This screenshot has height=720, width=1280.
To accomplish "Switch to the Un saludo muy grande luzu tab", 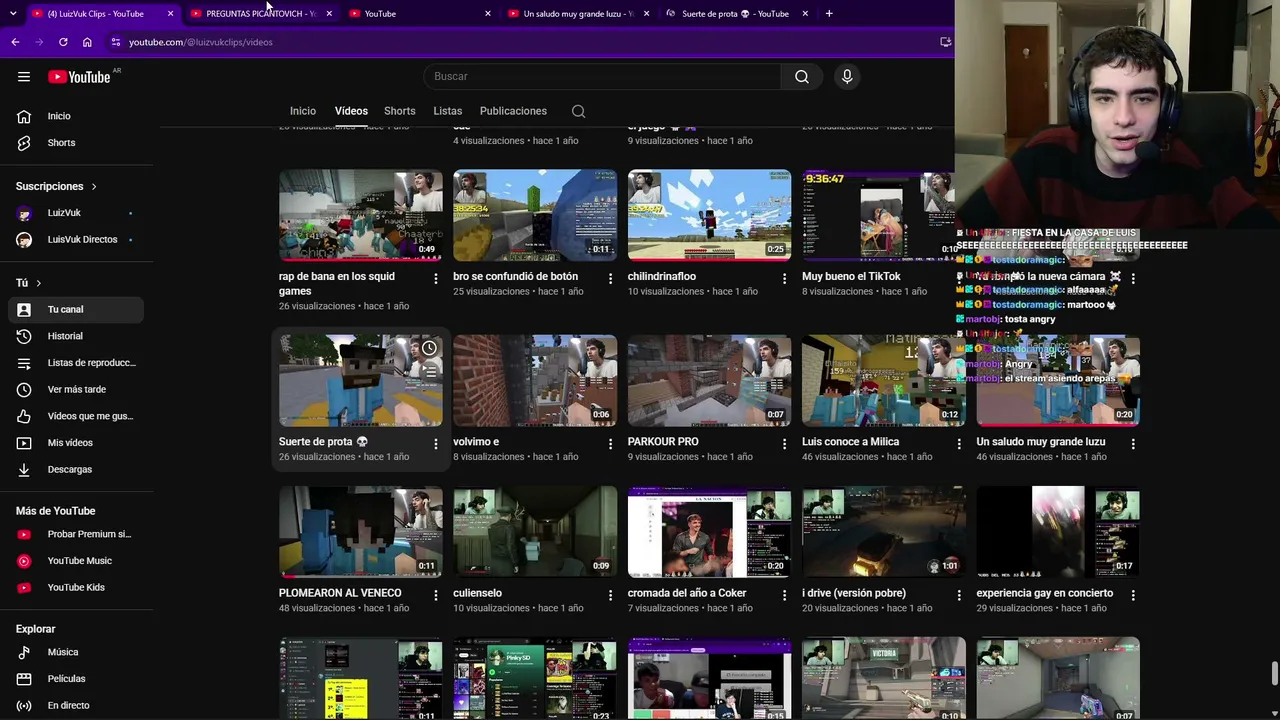I will 576,13.
